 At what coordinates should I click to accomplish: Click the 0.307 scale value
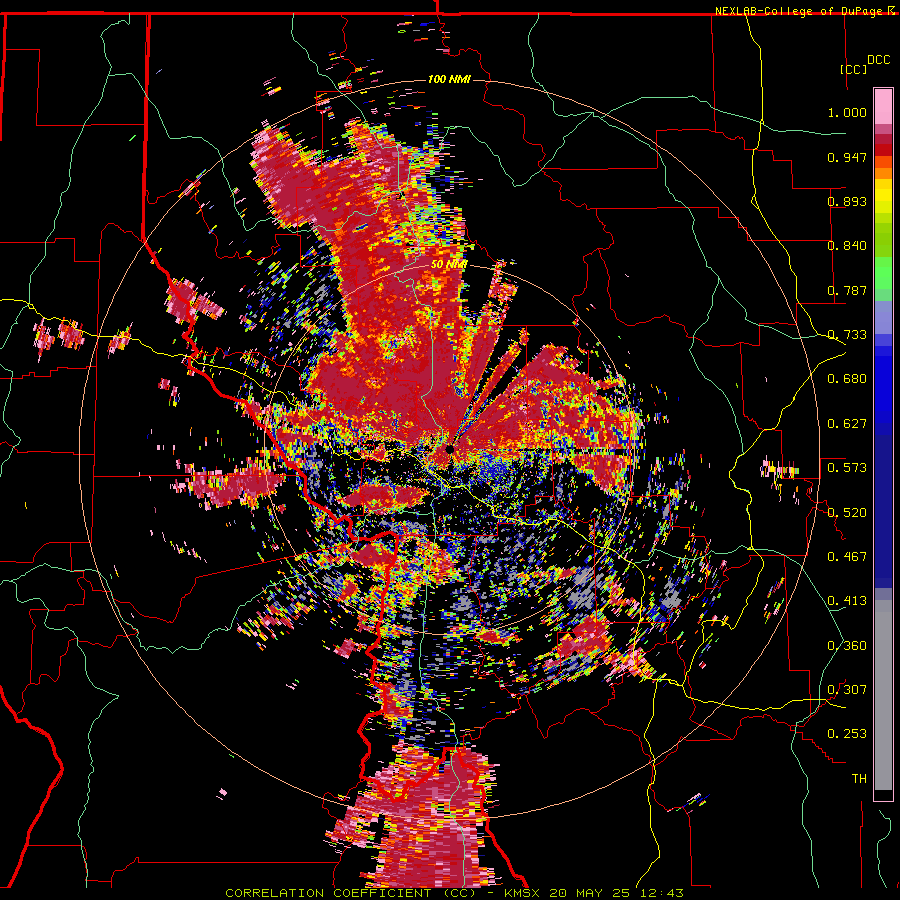pyautogui.click(x=847, y=690)
